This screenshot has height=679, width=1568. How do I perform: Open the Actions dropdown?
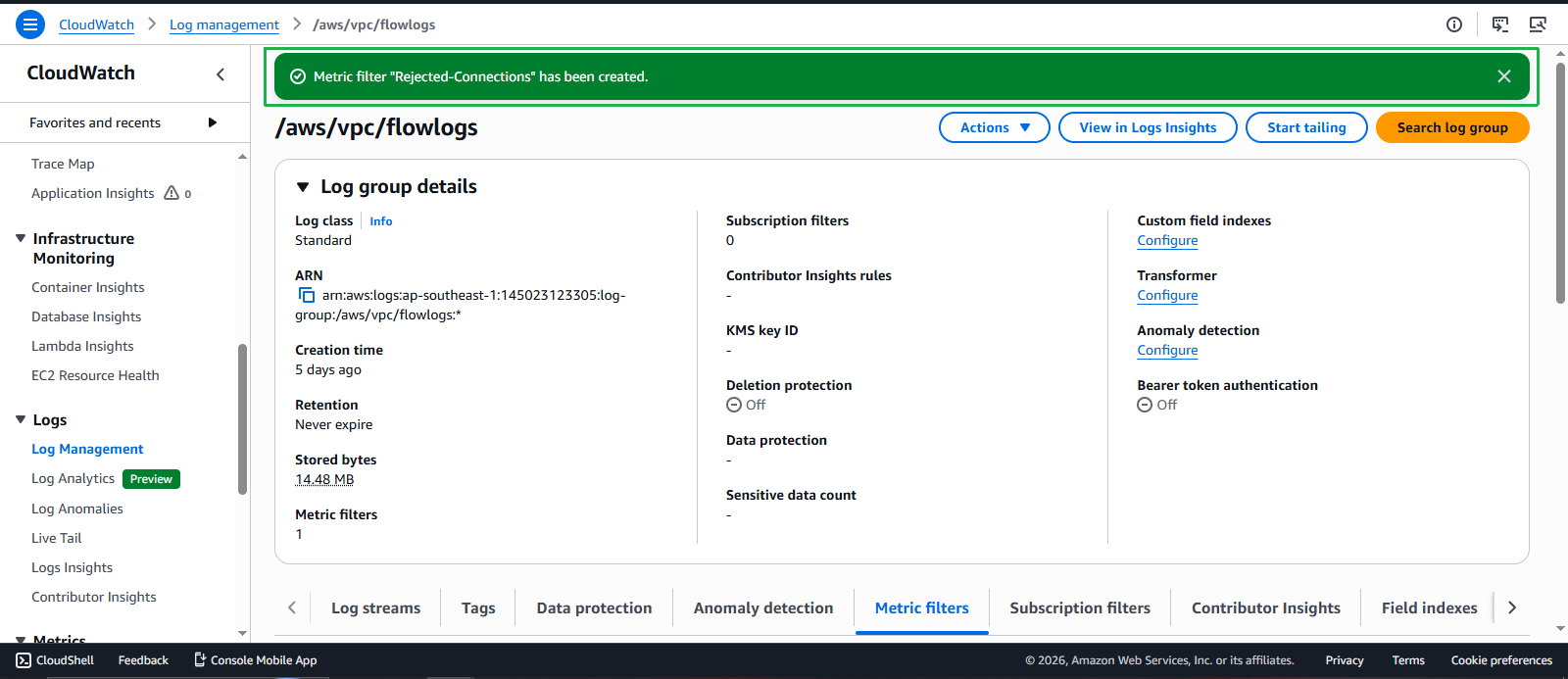coord(995,127)
